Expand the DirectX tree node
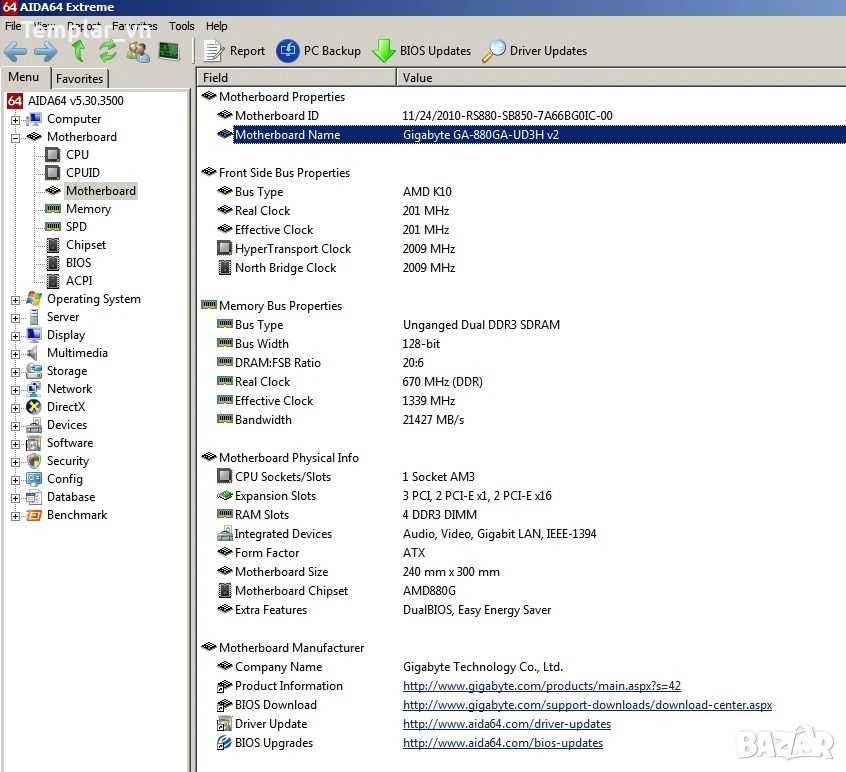 (16, 408)
